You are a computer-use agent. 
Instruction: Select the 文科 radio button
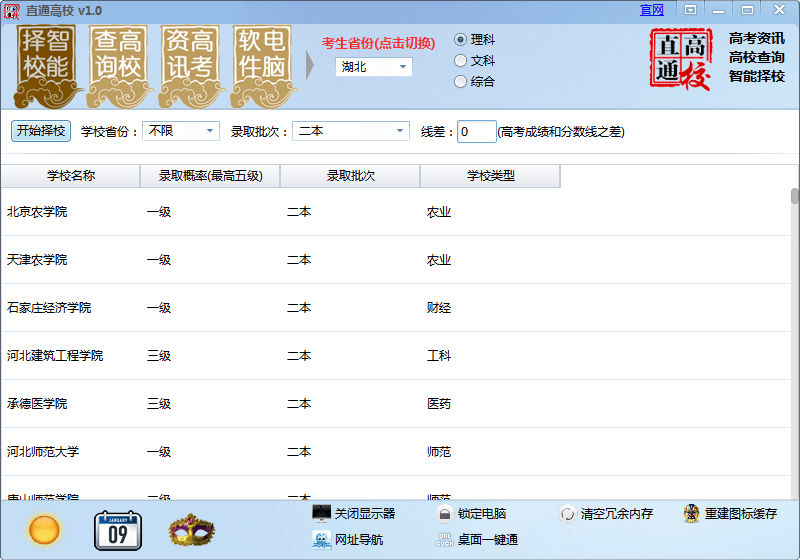[x=461, y=61]
